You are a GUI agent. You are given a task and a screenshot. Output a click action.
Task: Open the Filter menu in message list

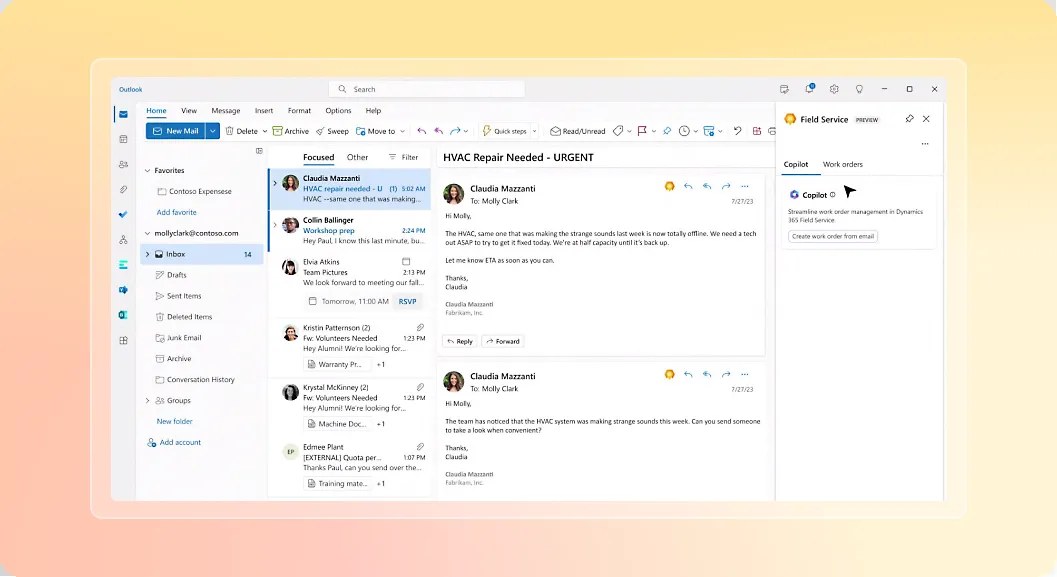point(403,157)
